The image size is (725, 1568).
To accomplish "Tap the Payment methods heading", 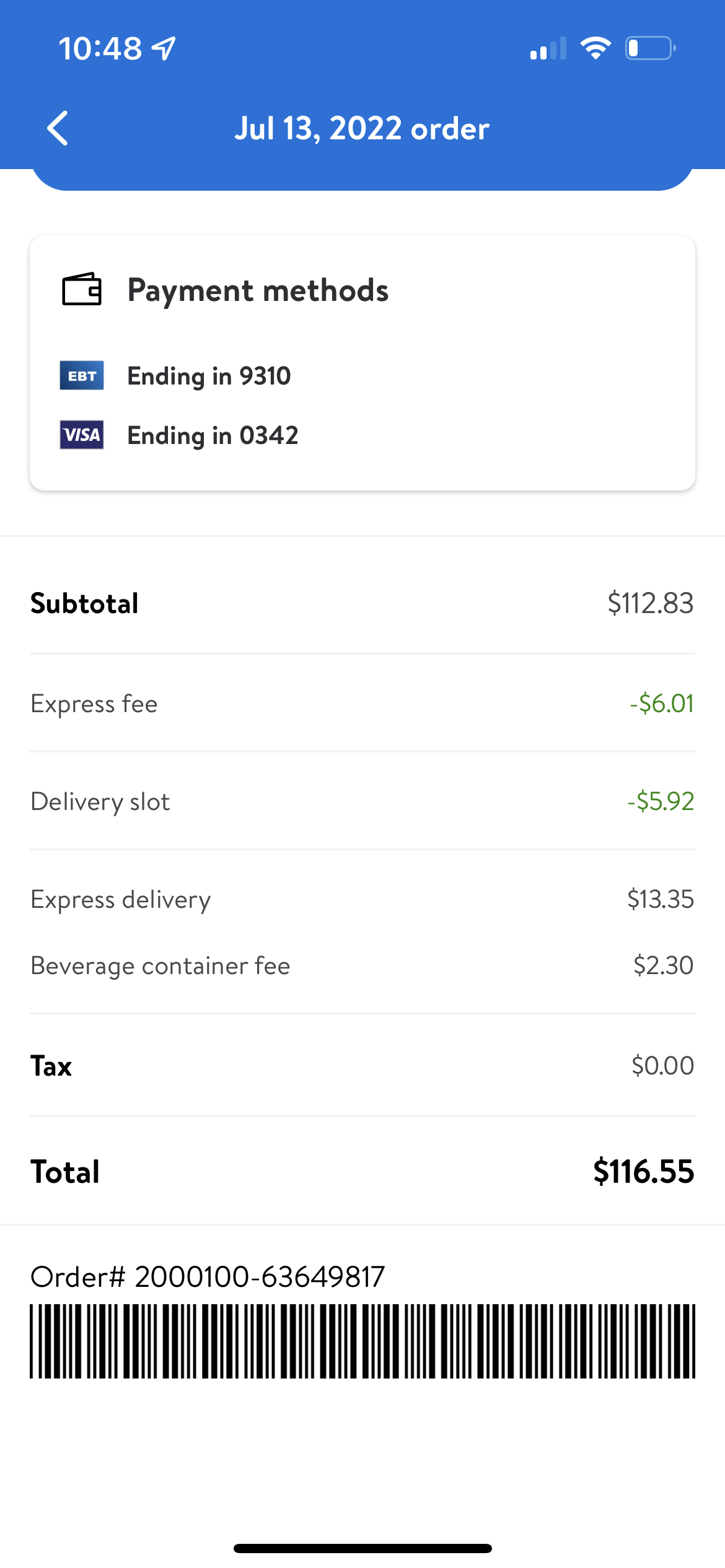I will (258, 290).
